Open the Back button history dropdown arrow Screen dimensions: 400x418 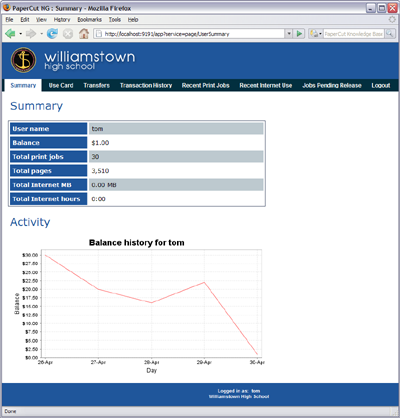point(21,34)
